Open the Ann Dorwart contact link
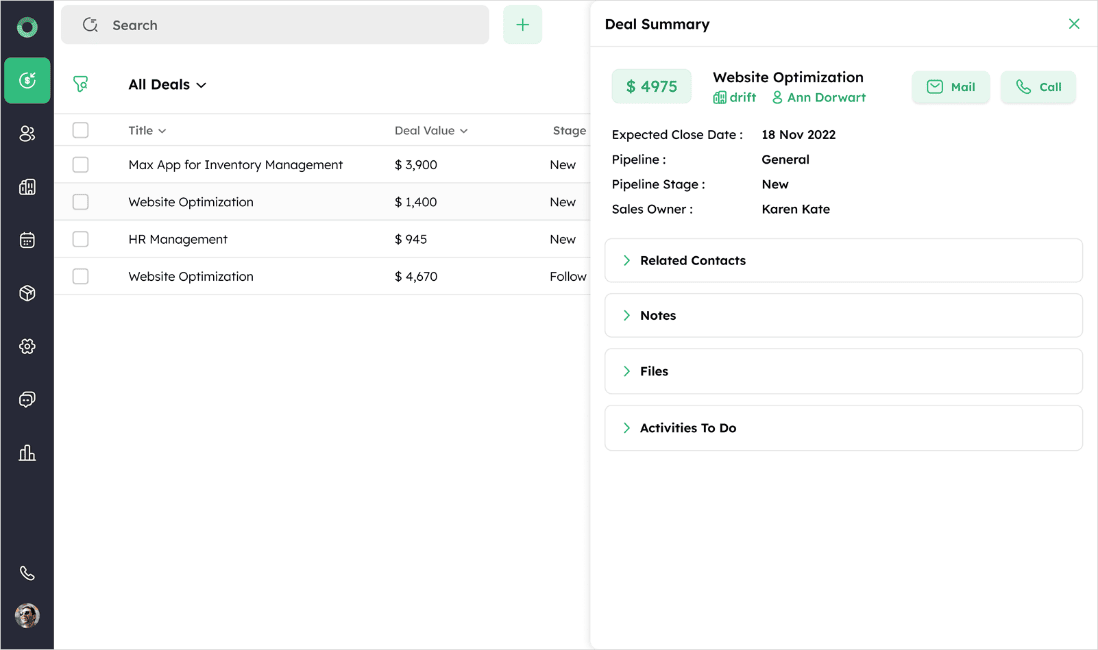The width and height of the screenshot is (1098, 650). [x=825, y=98]
